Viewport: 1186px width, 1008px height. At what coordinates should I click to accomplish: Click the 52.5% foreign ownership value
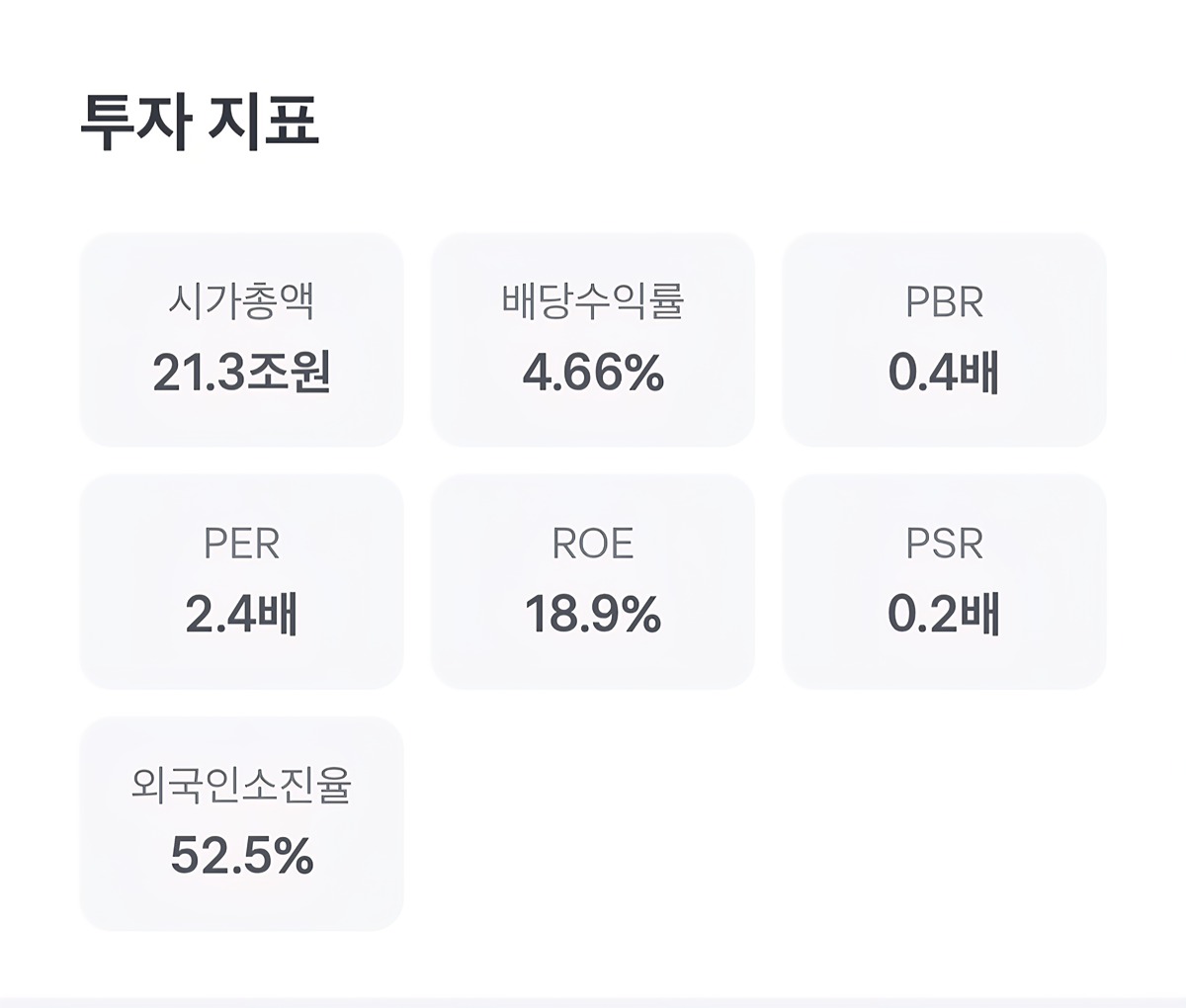coord(241,856)
